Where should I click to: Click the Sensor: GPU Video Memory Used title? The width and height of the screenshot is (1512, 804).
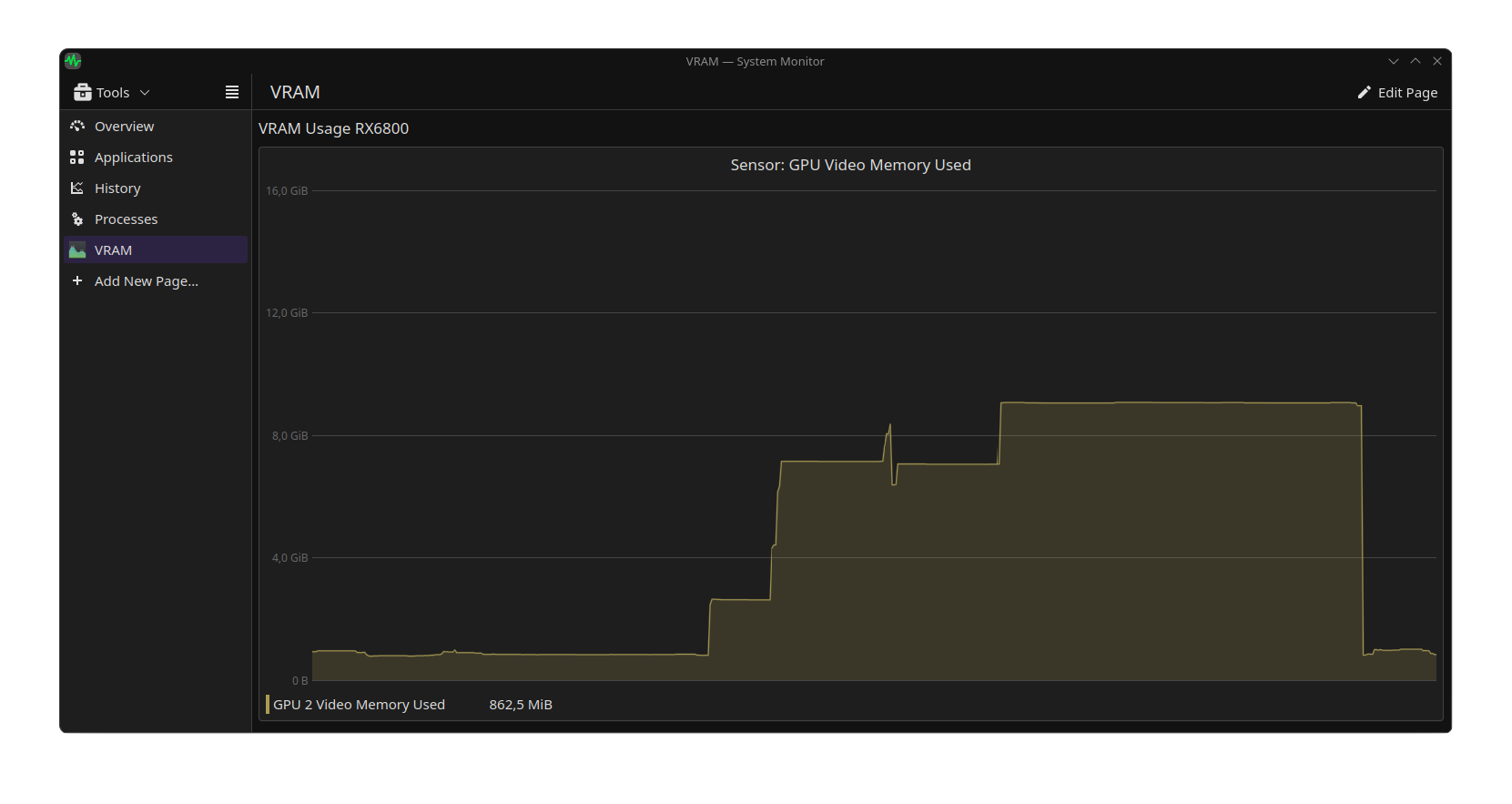(x=850, y=165)
